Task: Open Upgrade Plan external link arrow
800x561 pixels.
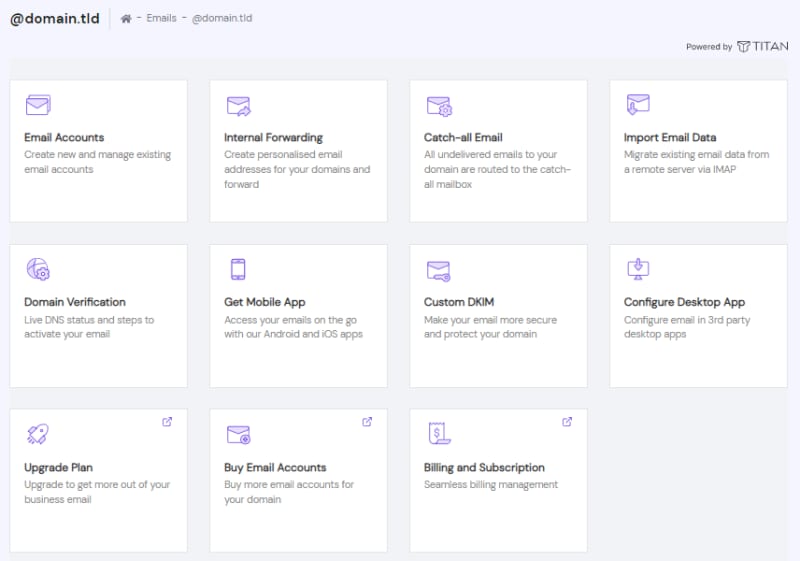Action: (x=167, y=422)
